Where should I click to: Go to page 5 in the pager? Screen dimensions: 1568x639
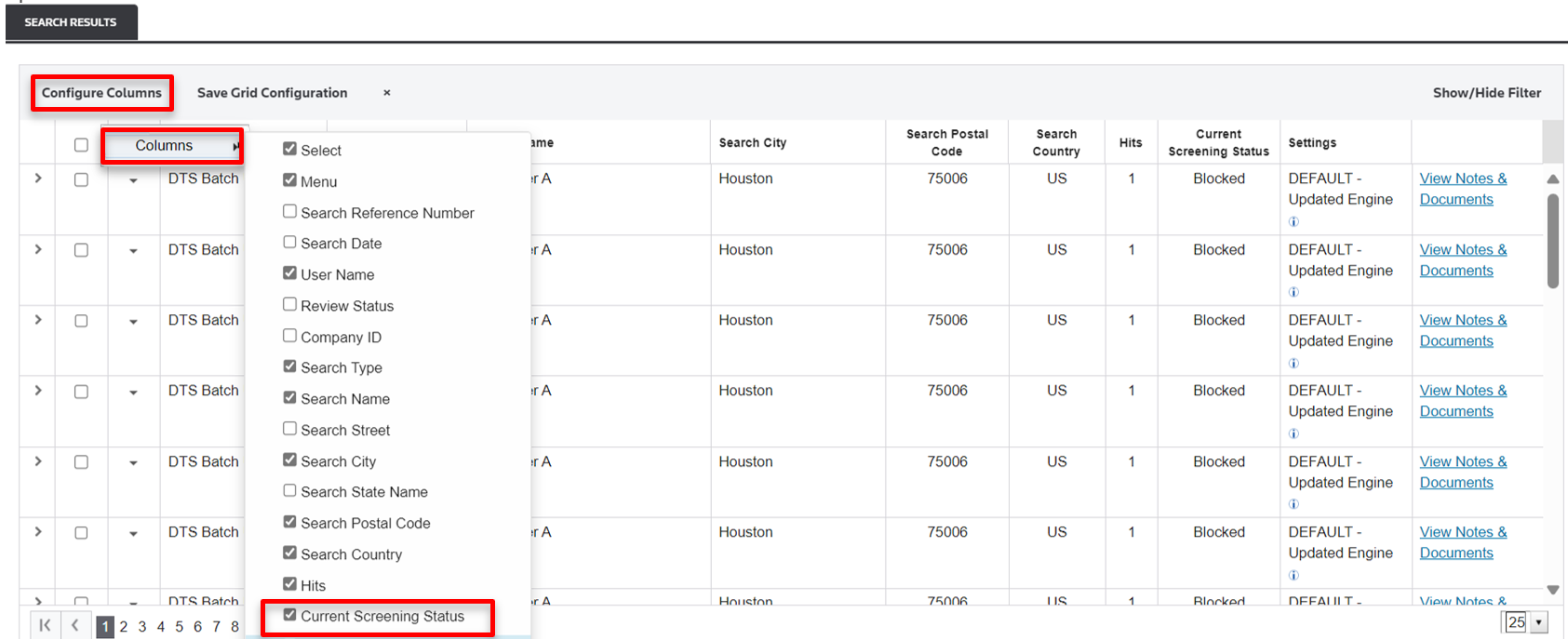click(180, 627)
